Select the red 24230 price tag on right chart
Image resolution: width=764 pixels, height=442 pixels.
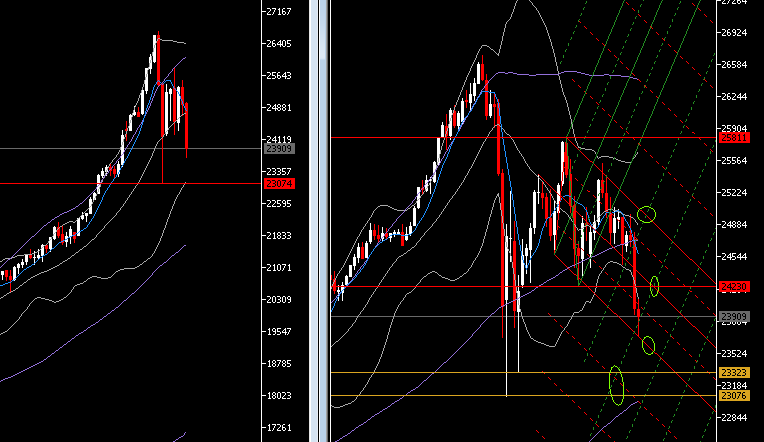pyautogui.click(x=734, y=287)
